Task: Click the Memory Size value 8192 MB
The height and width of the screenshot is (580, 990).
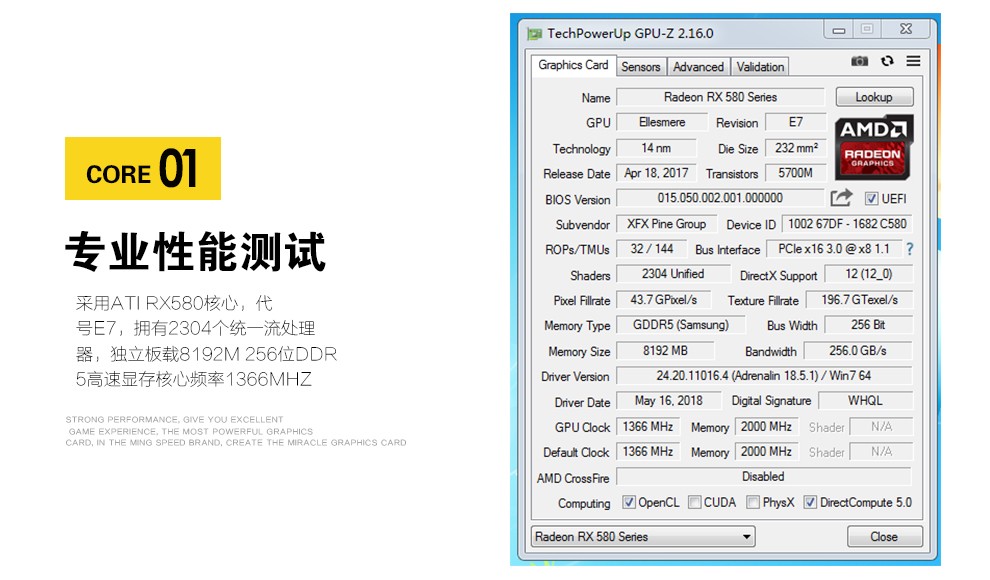Action: coord(665,351)
